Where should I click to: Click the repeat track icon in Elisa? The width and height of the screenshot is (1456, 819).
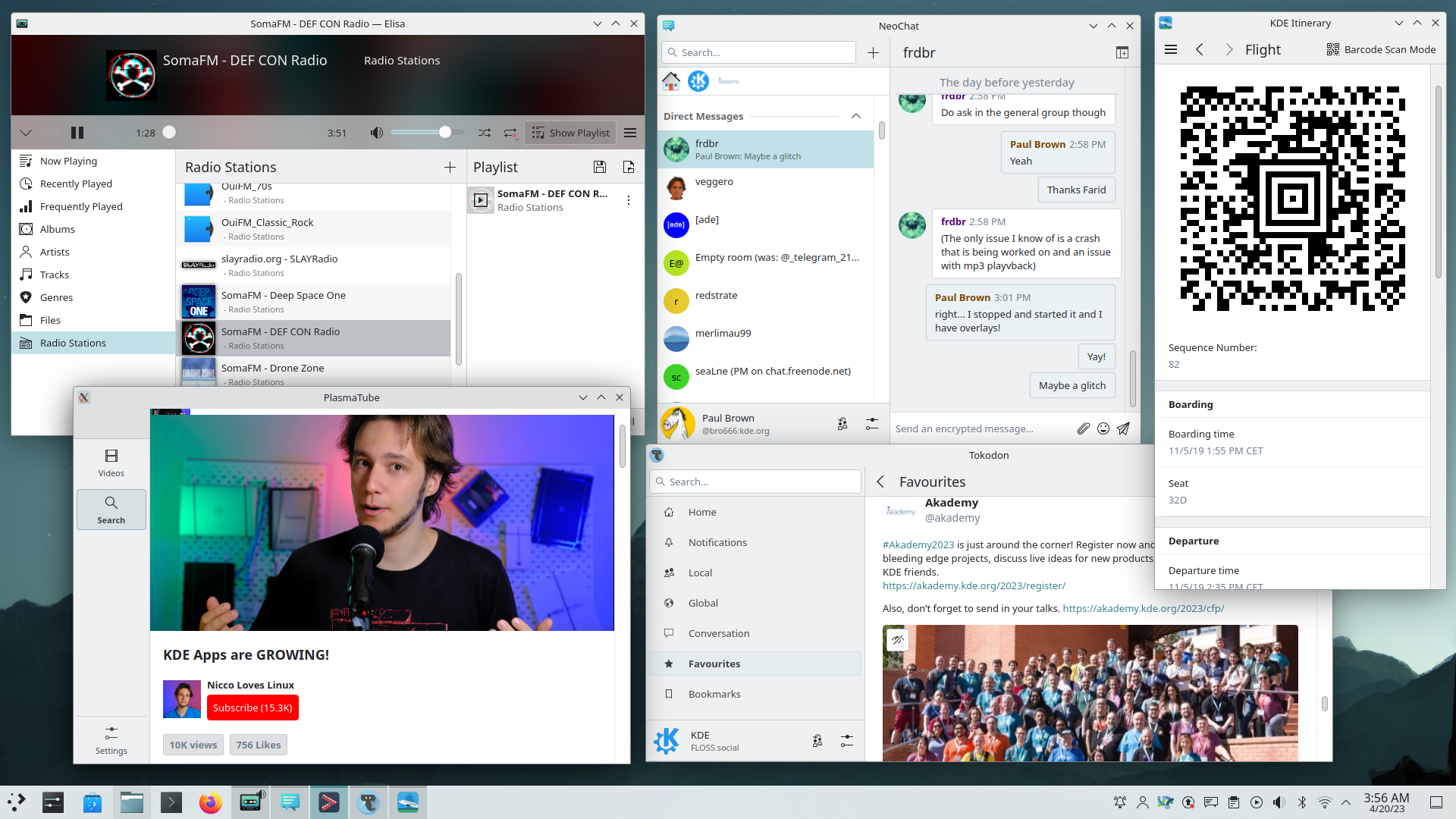pyautogui.click(x=509, y=133)
